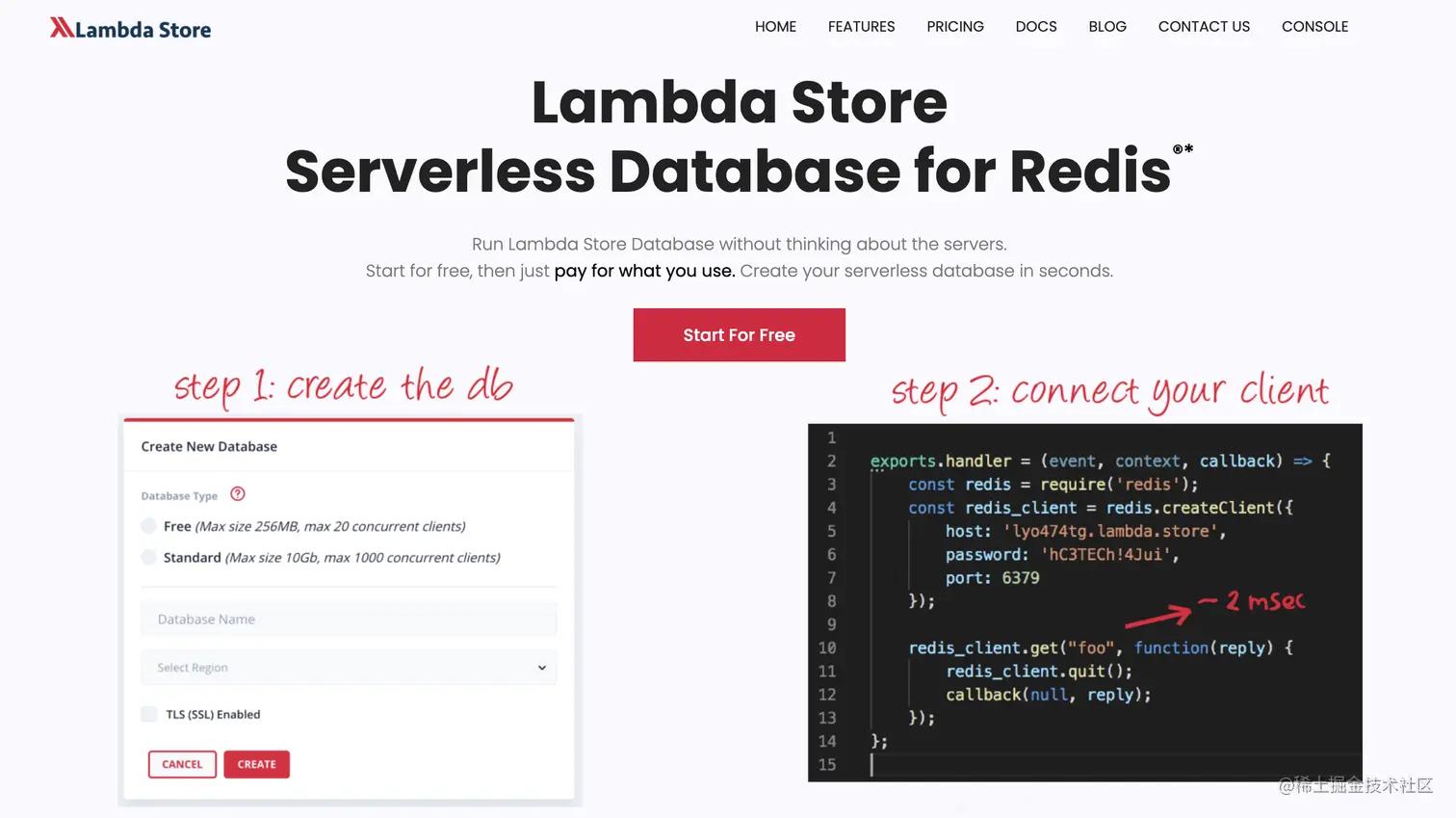
Task: Click the 'port: 6379' code line
Action: pyautogui.click(x=993, y=578)
